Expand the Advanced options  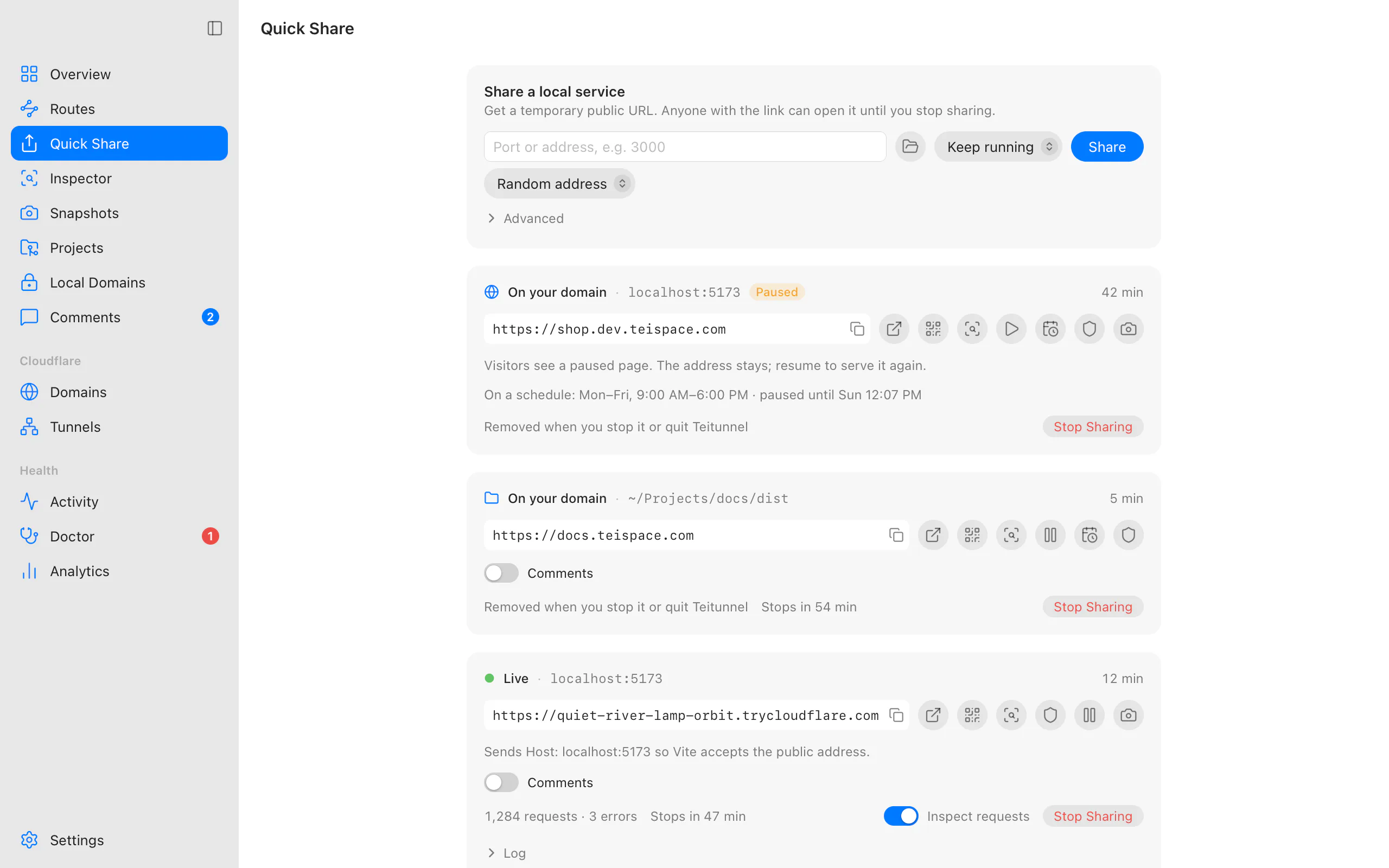(524, 218)
